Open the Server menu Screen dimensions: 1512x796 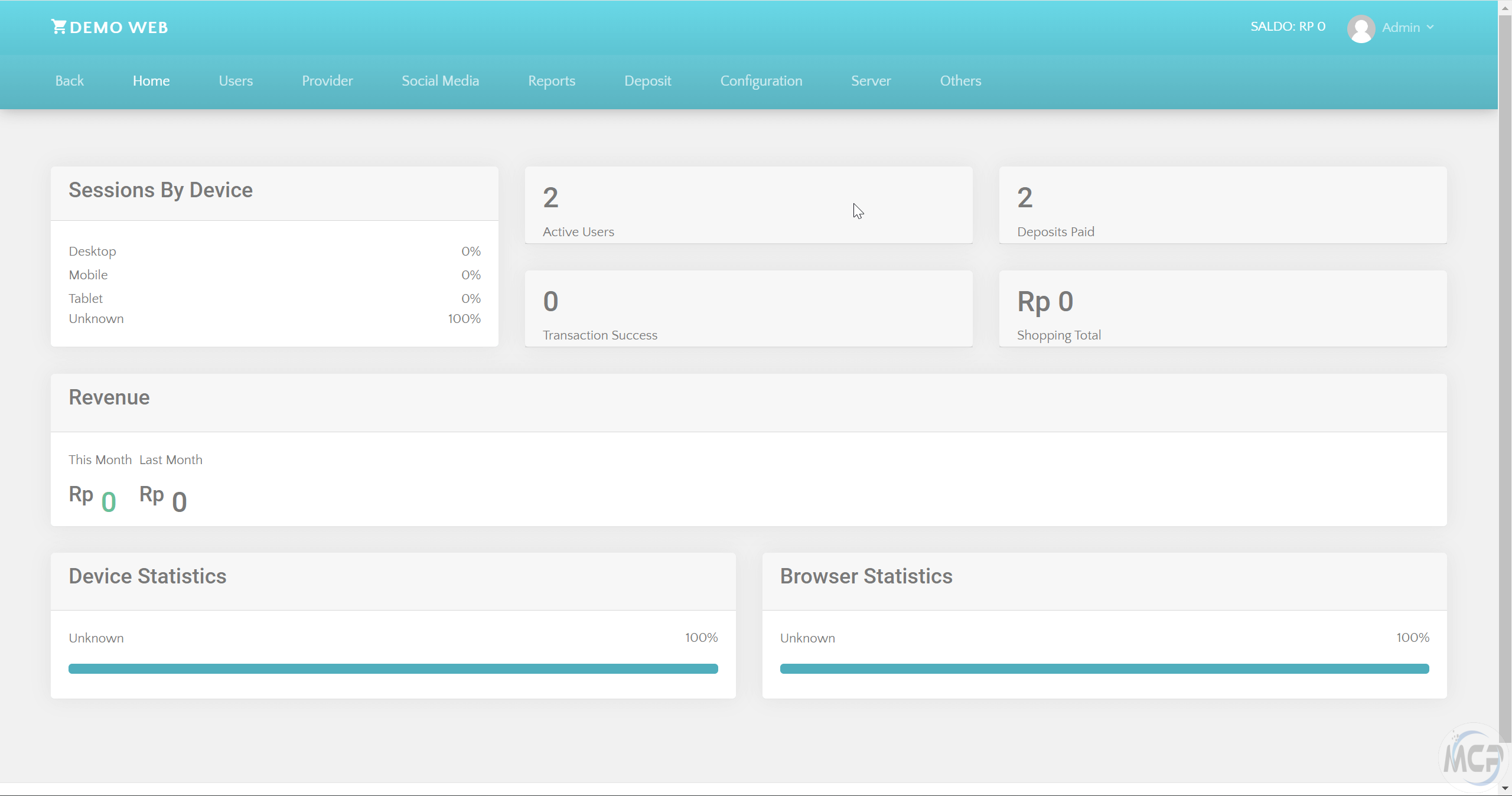871,81
